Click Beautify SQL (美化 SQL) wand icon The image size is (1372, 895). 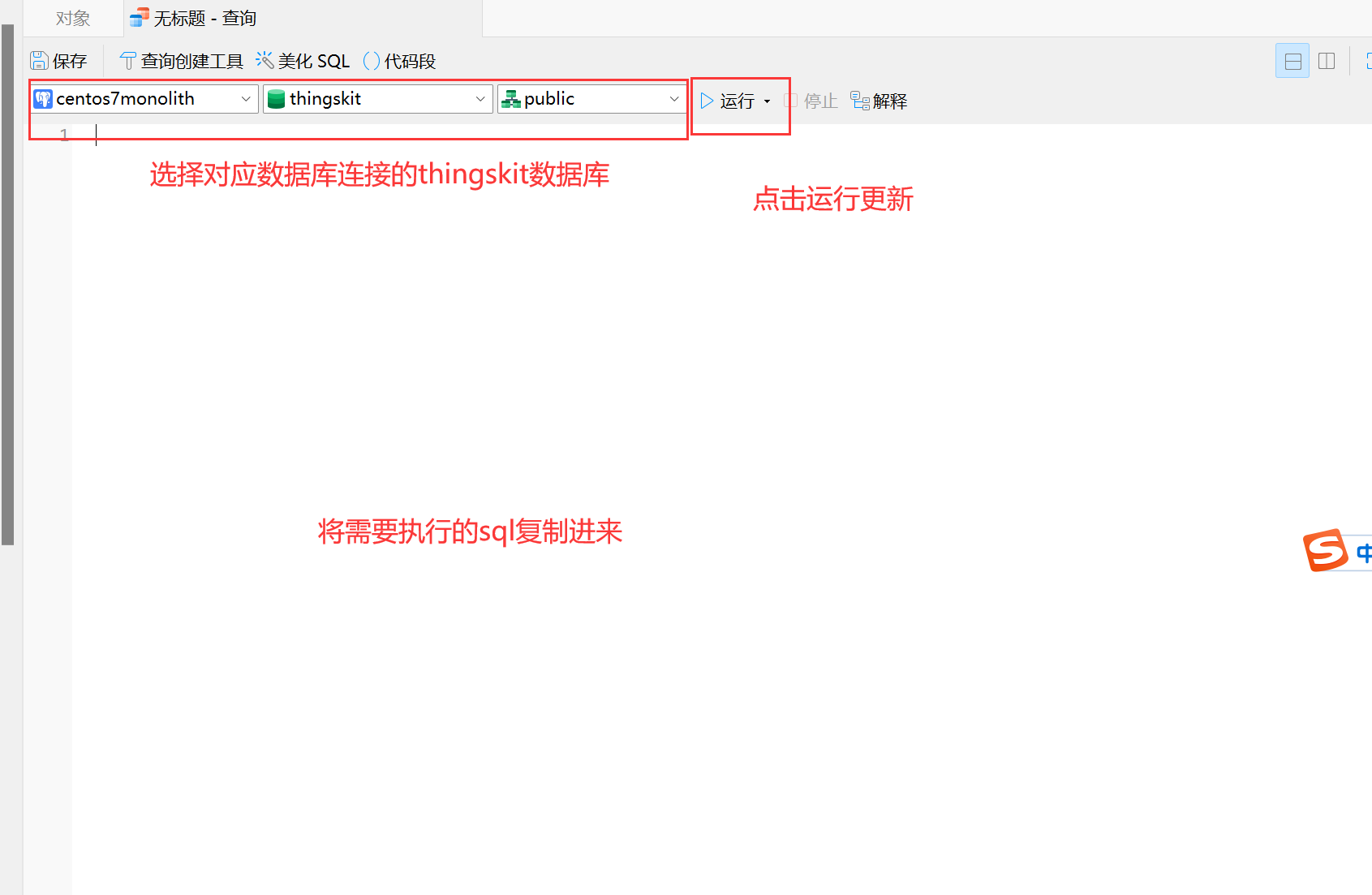click(x=265, y=60)
